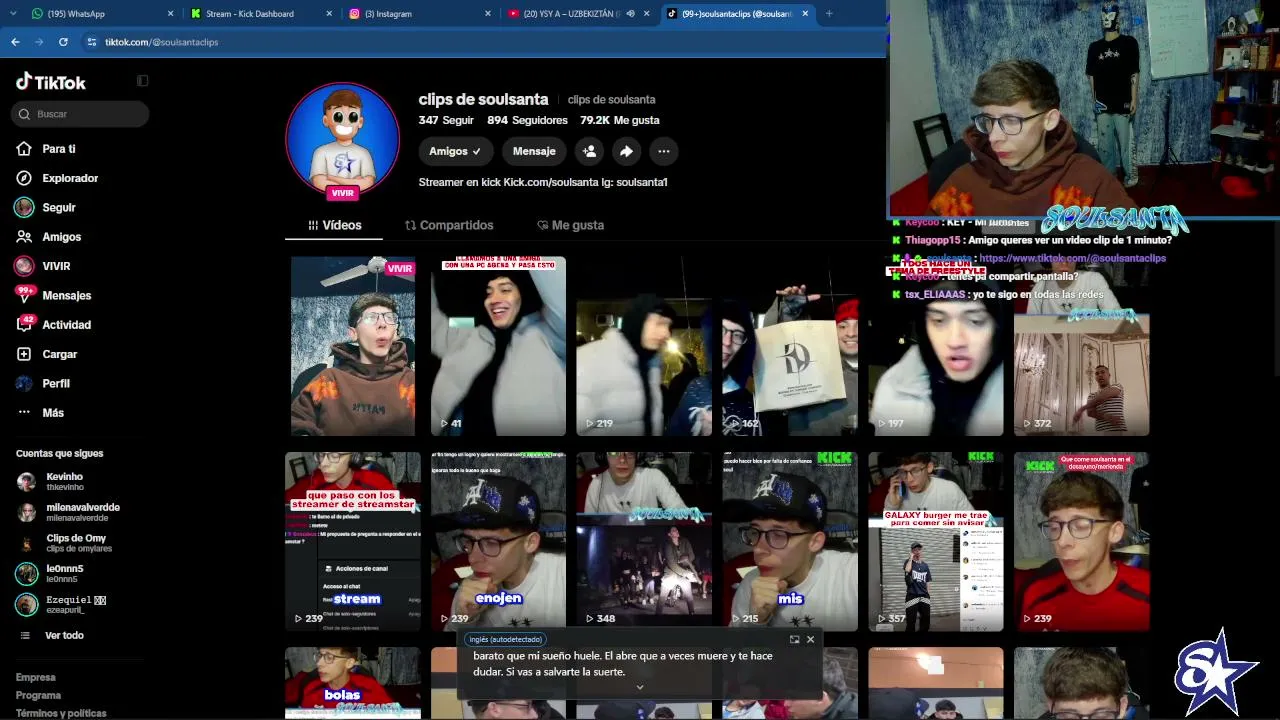Share the clips de soulsanta profile
The height and width of the screenshot is (720, 1280).
pyautogui.click(x=626, y=151)
